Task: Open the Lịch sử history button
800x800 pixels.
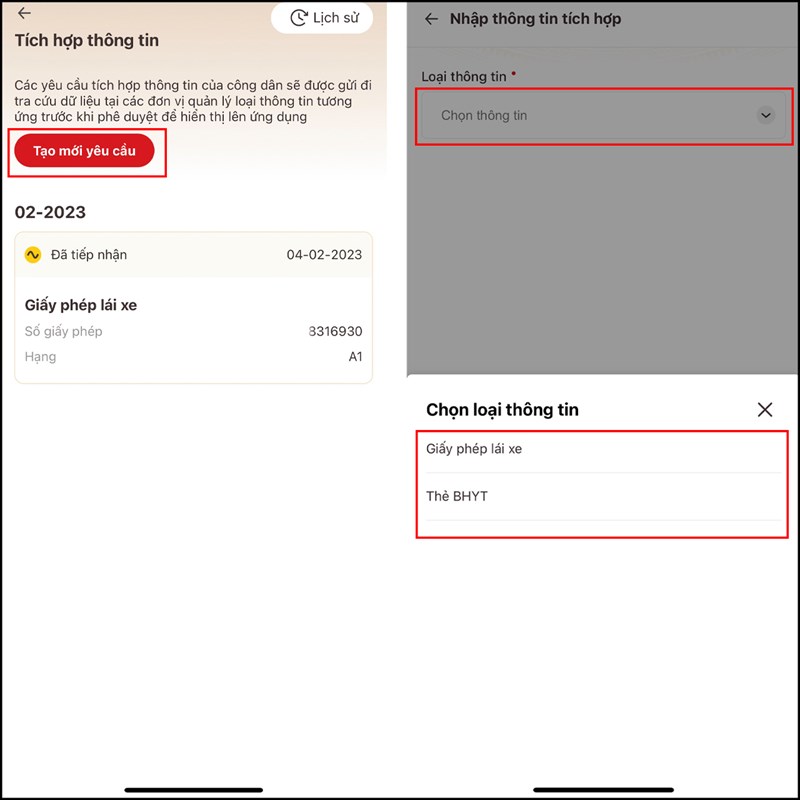Action: (x=322, y=18)
